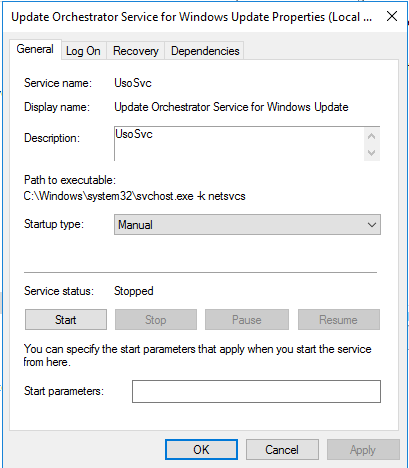Select the service name value UsoSvc
The image size is (409, 468).
[133, 83]
